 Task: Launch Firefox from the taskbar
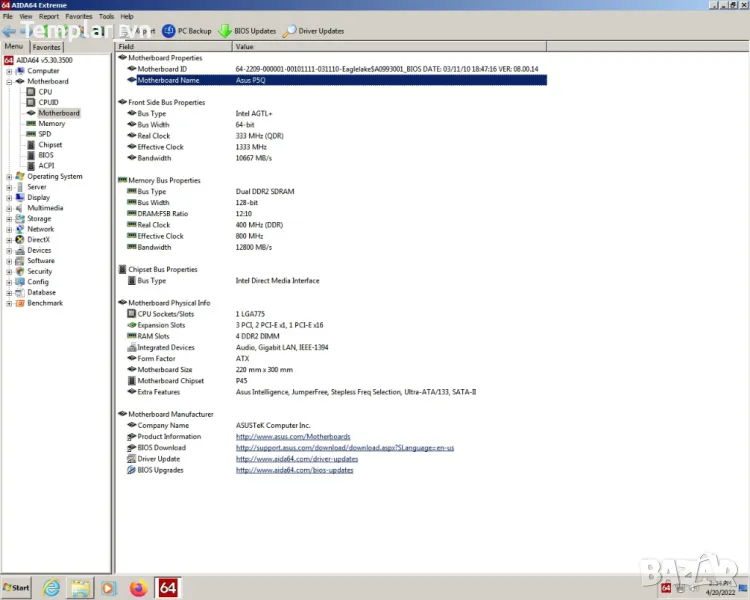coord(138,588)
